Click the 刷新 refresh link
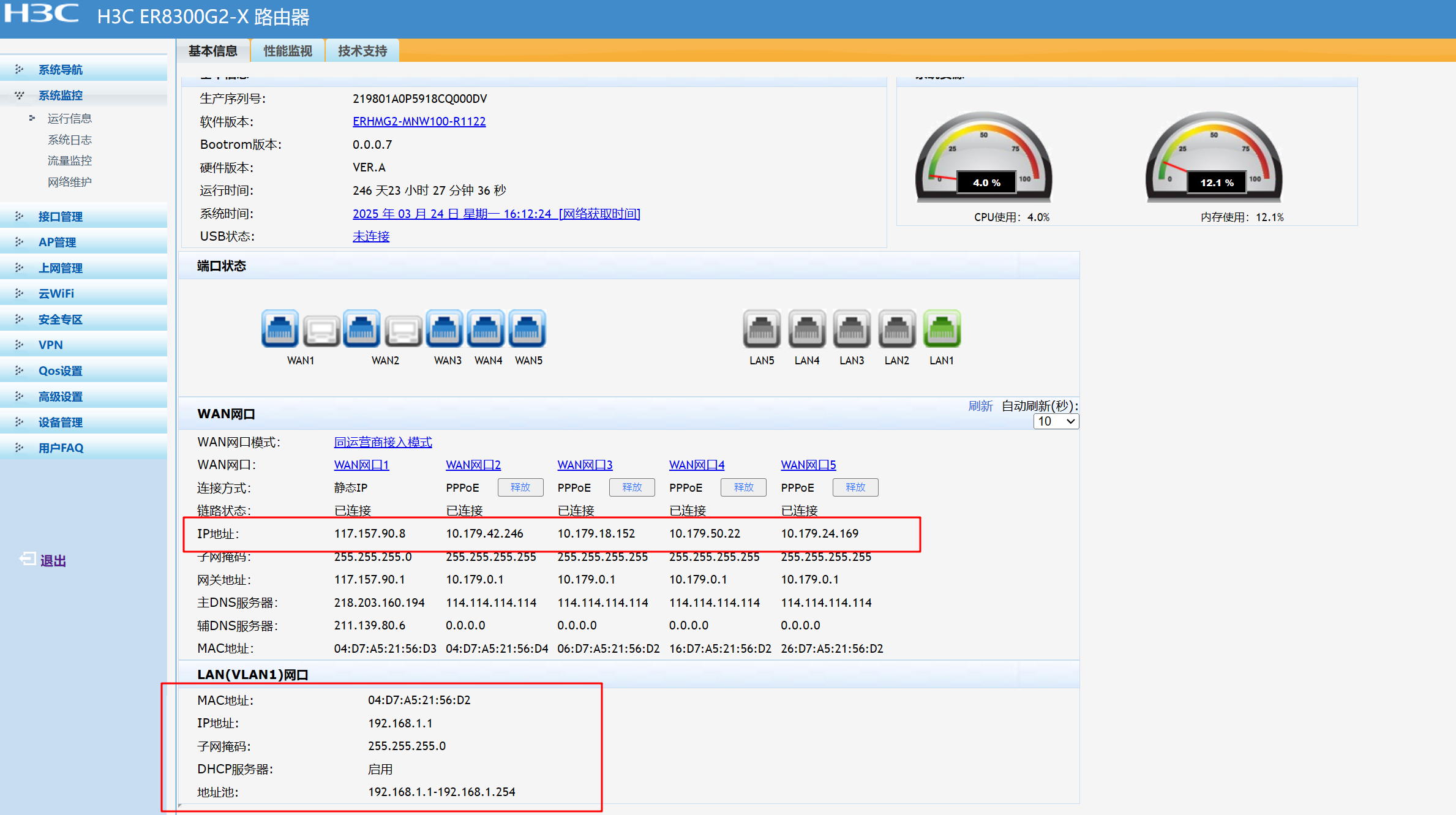Screen dimensions: 1456x815 click(x=980, y=406)
